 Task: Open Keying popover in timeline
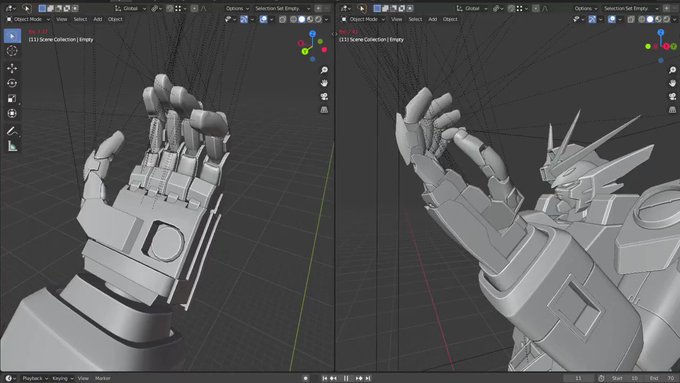[x=62, y=379]
